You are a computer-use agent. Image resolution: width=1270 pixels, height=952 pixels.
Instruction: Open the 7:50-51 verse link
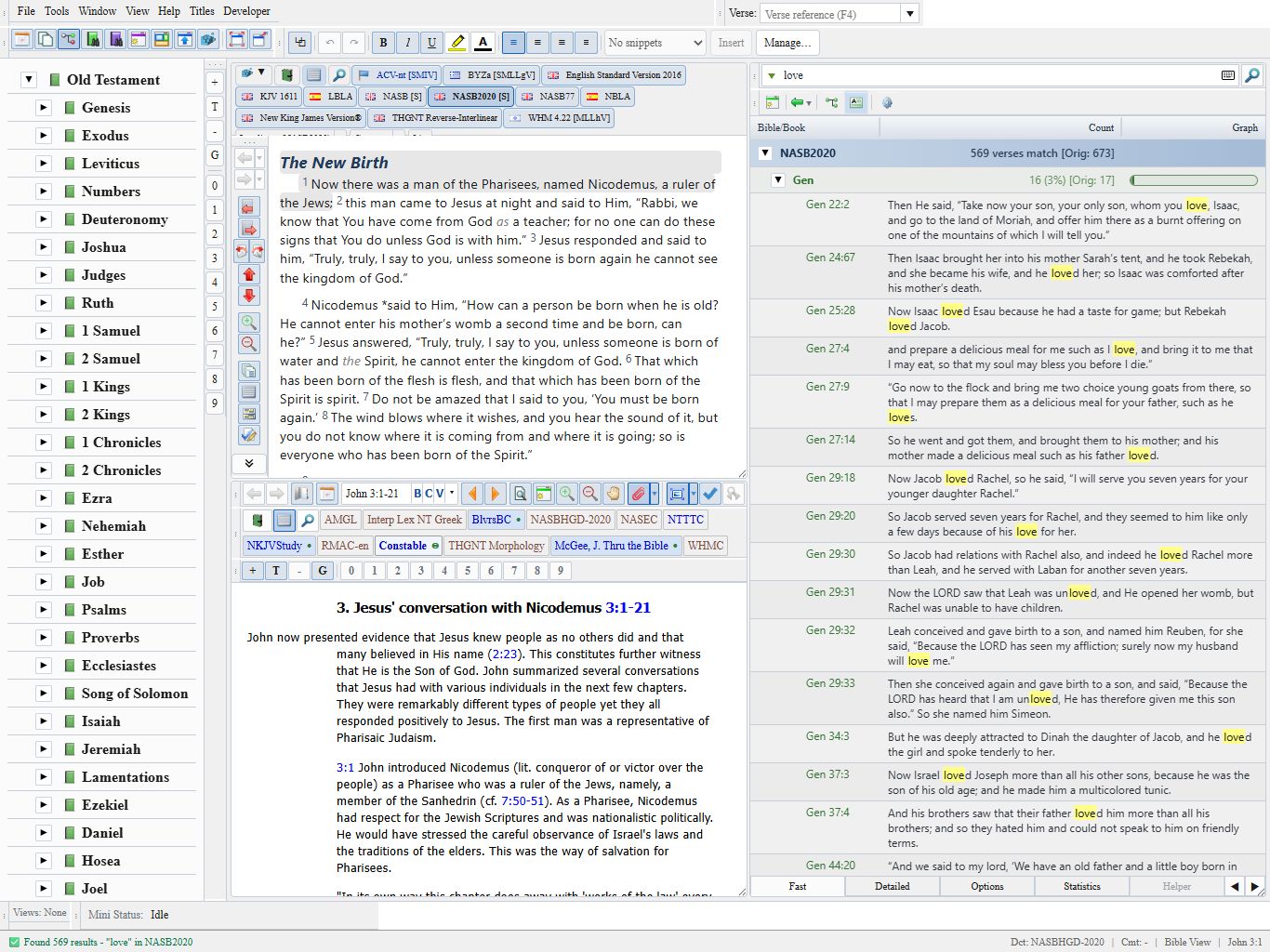[x=523, y=801]
